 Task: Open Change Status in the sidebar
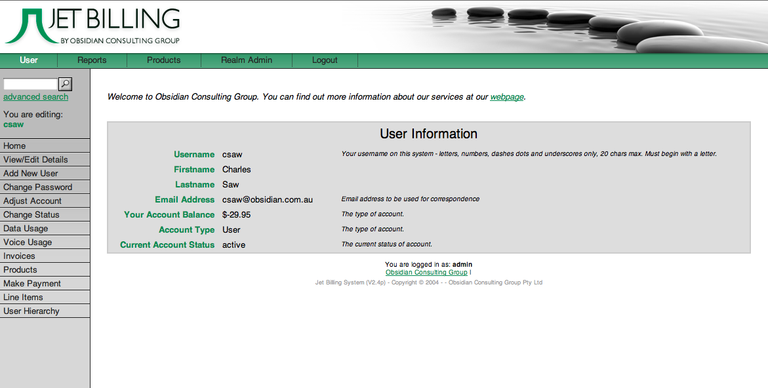(x=45, y=215)
